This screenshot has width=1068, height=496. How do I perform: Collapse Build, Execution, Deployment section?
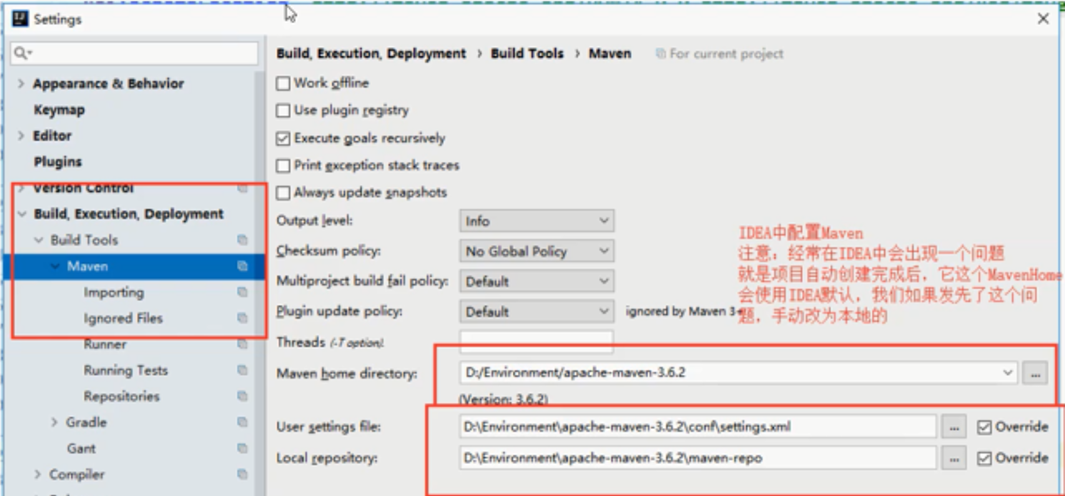(22, 214)
